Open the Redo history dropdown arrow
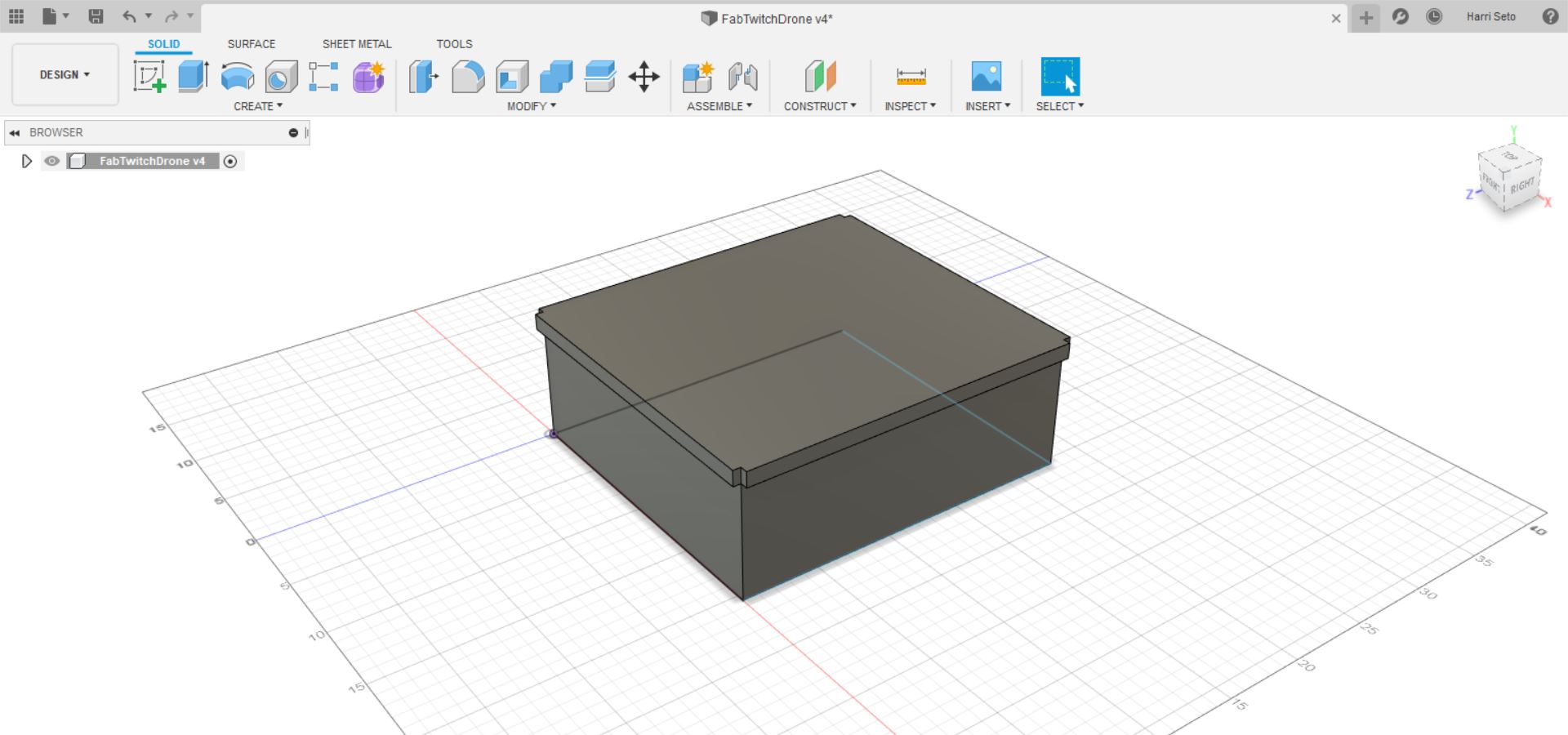1568x735 pixels. tap(190, 16)
